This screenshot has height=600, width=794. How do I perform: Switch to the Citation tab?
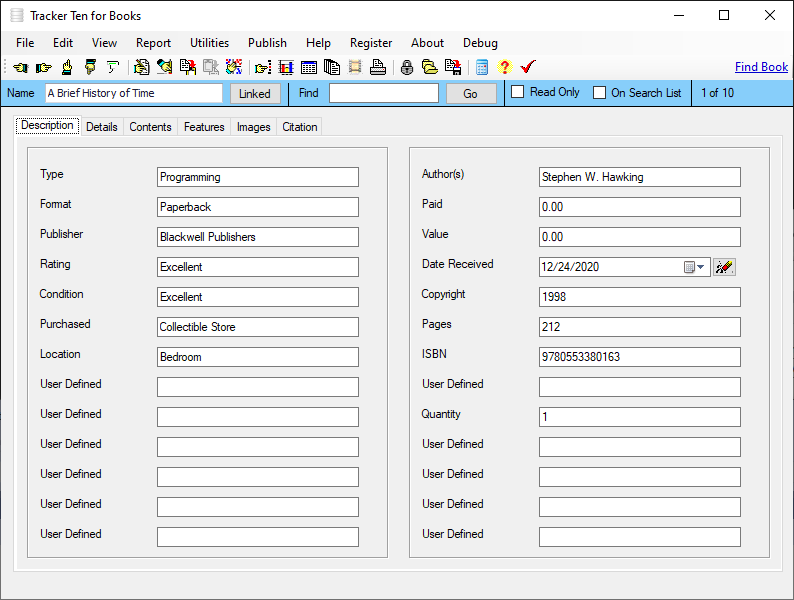[x=299, y=127]
